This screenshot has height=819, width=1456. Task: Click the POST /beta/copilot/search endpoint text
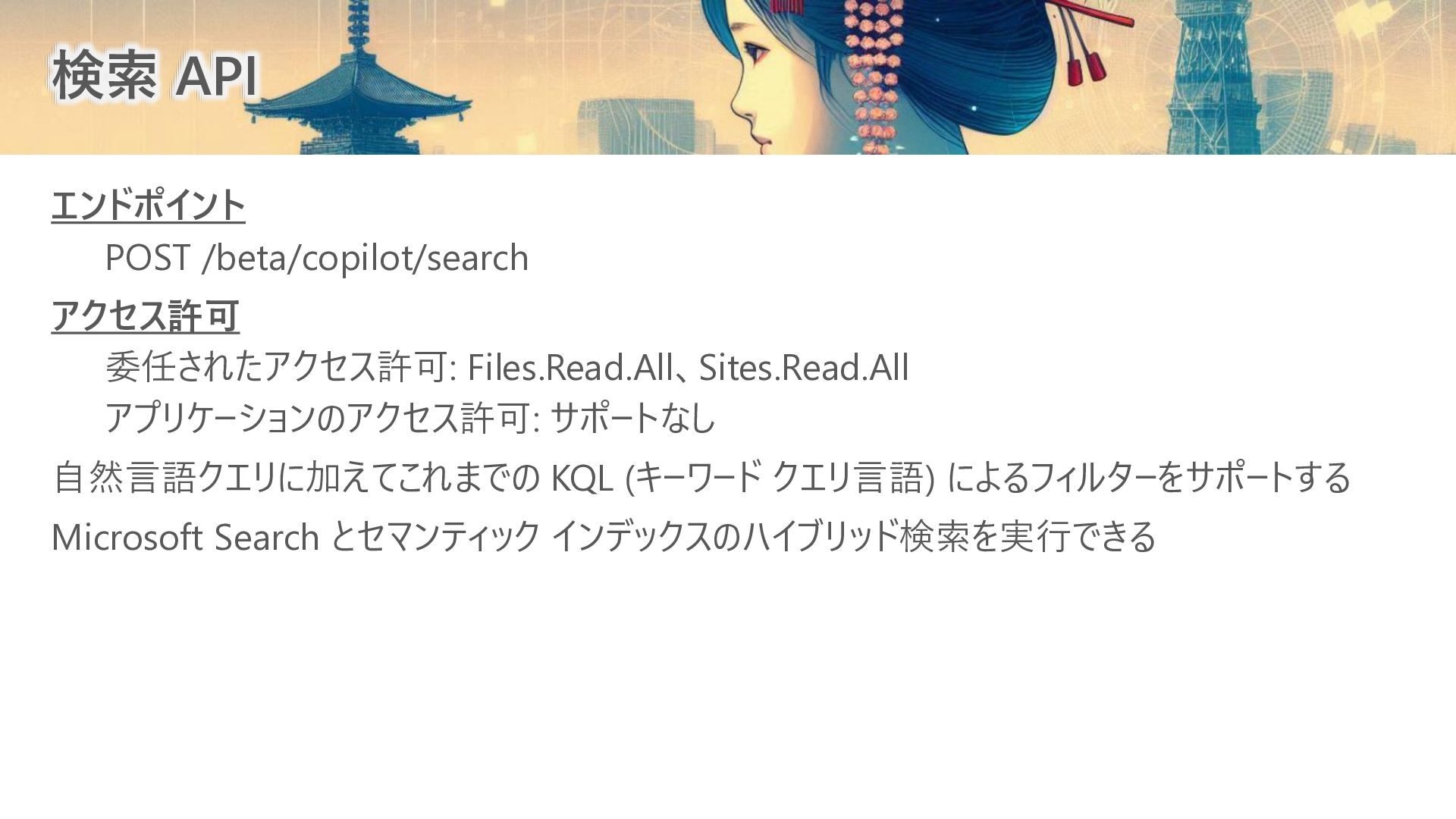(316, 258)
